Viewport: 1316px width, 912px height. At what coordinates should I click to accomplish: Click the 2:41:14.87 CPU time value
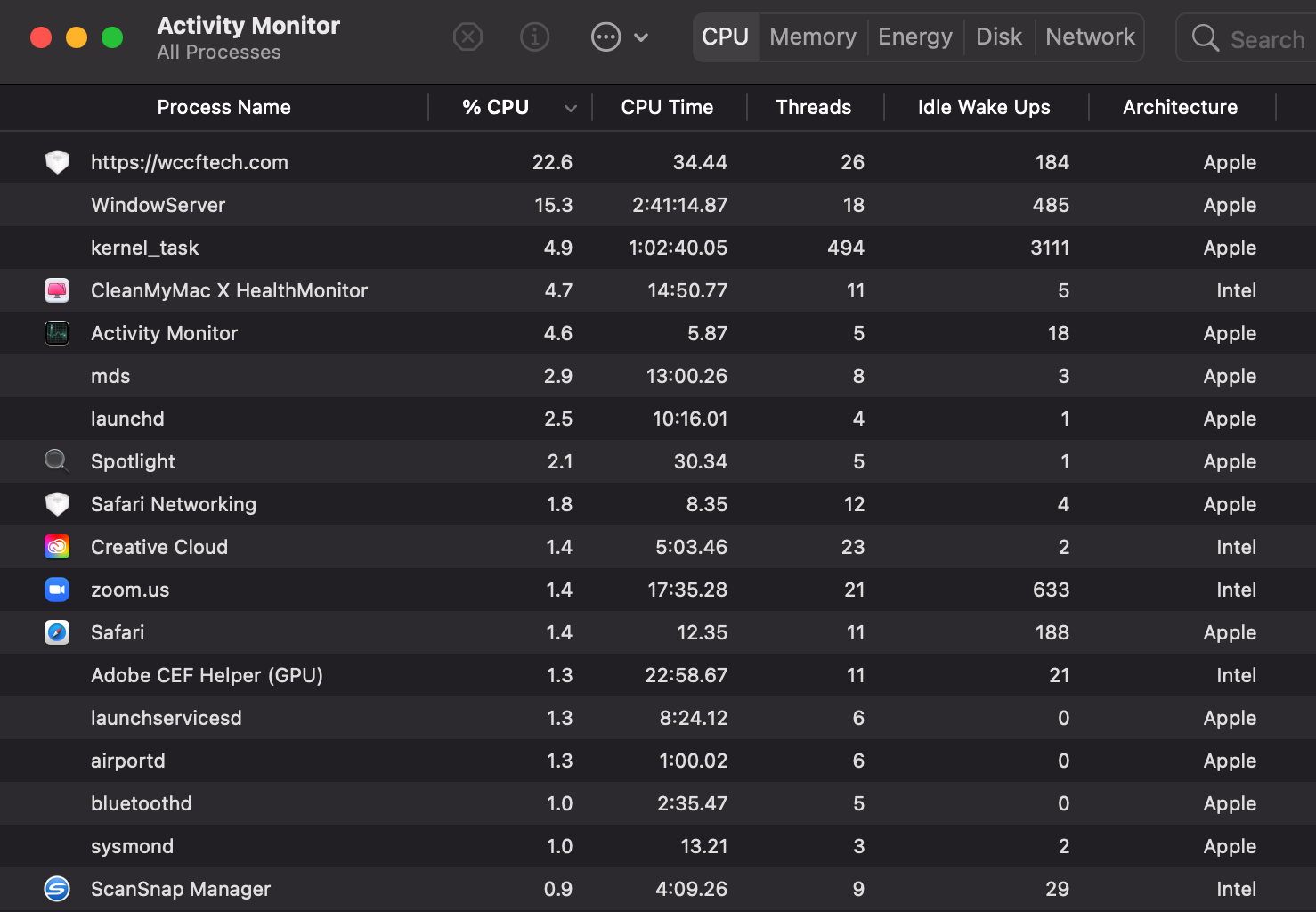pos(679,205)
